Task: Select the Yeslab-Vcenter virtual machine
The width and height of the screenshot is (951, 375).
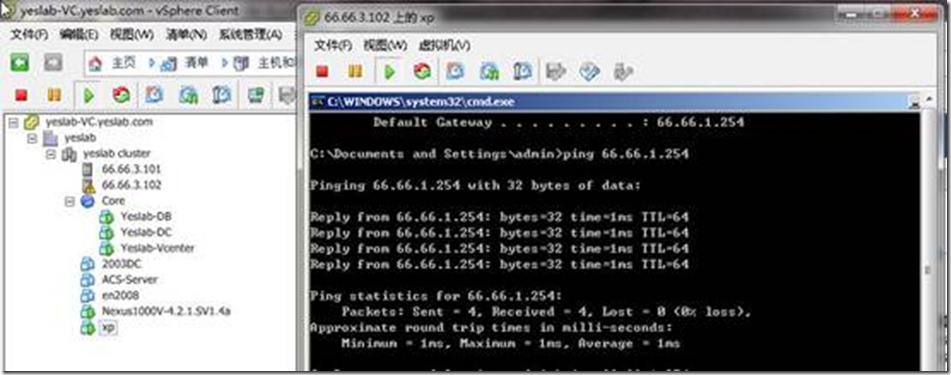Action: pos(157,248)
